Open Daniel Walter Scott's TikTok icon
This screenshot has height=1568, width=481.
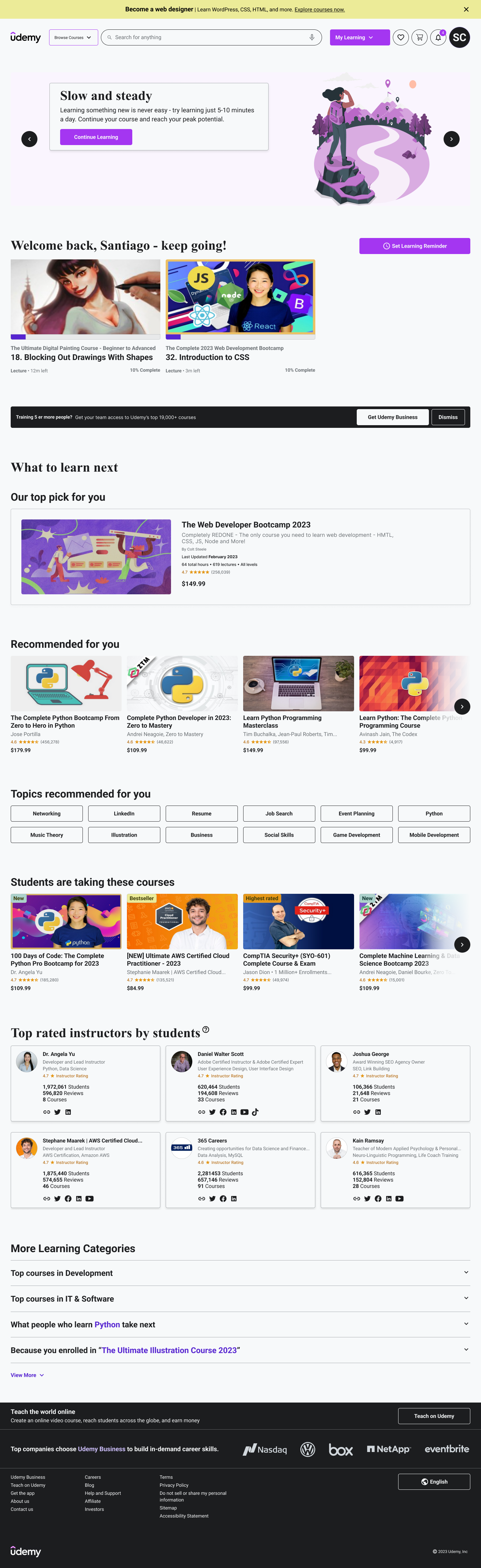(256, 1112)
